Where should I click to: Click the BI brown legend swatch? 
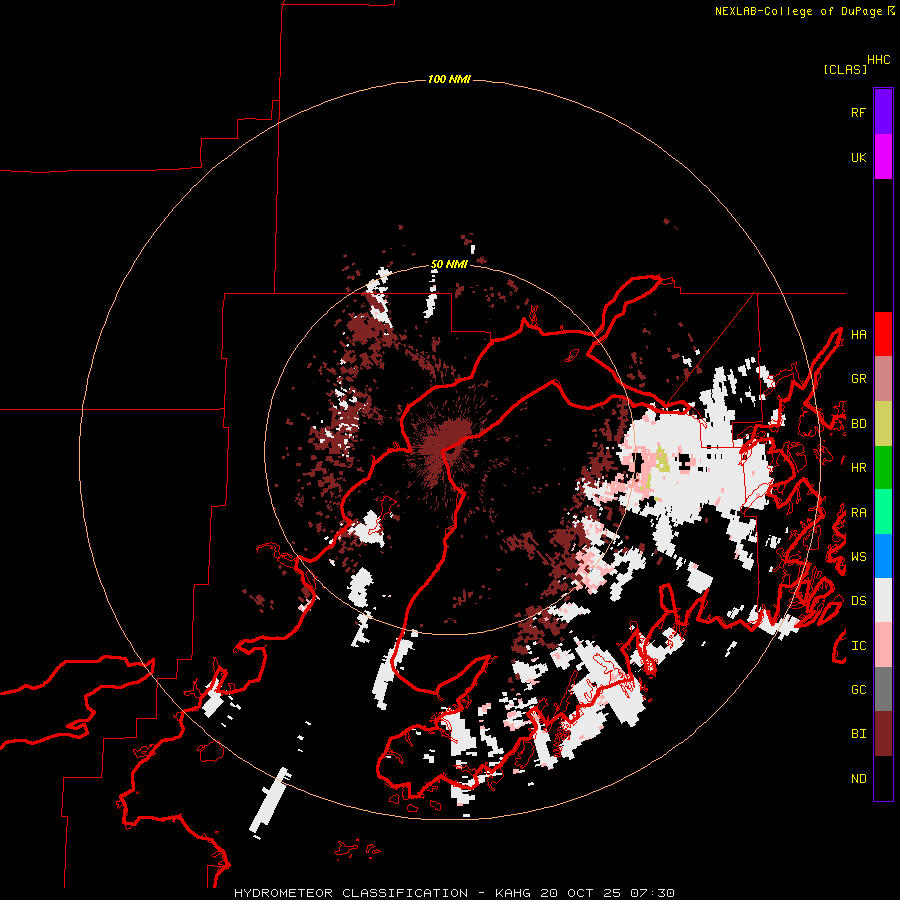tap(883, 734)
